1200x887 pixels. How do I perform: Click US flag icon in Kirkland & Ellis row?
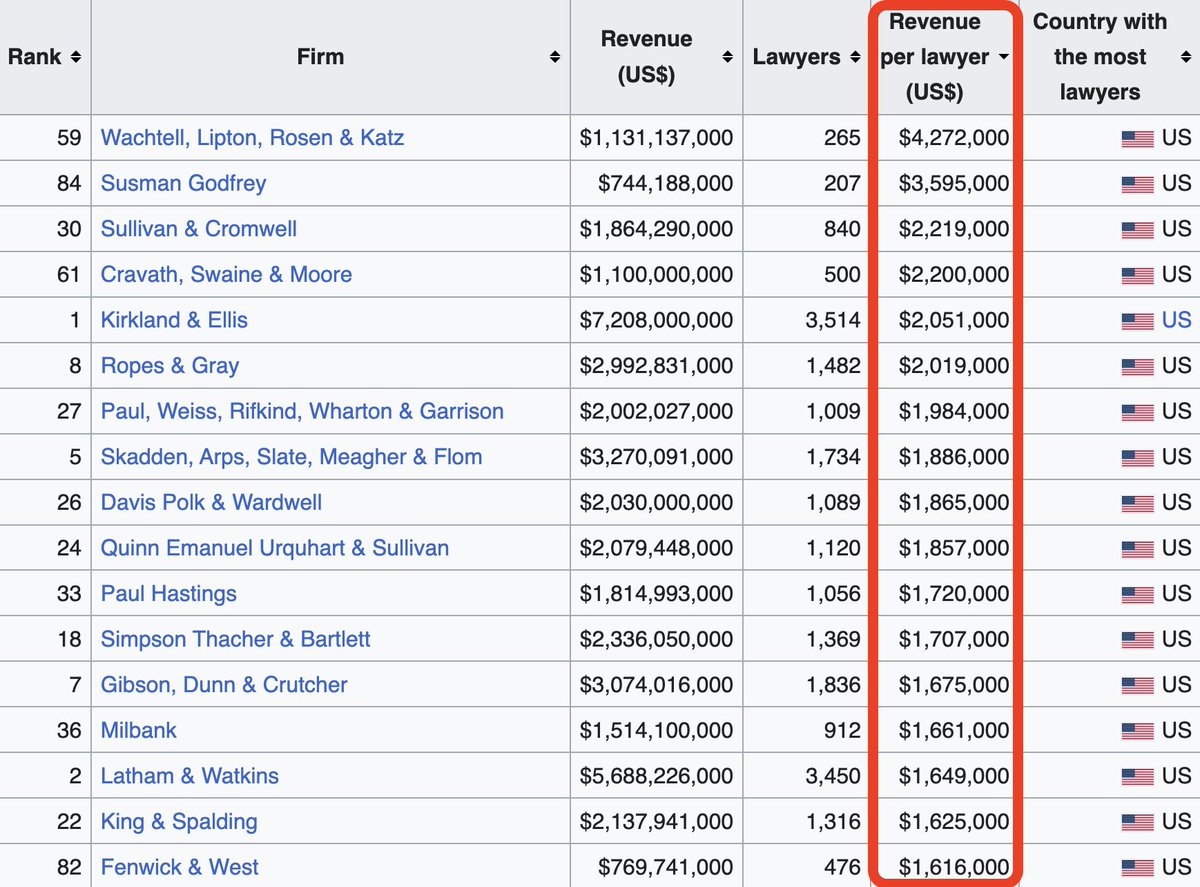[1138, 321]
